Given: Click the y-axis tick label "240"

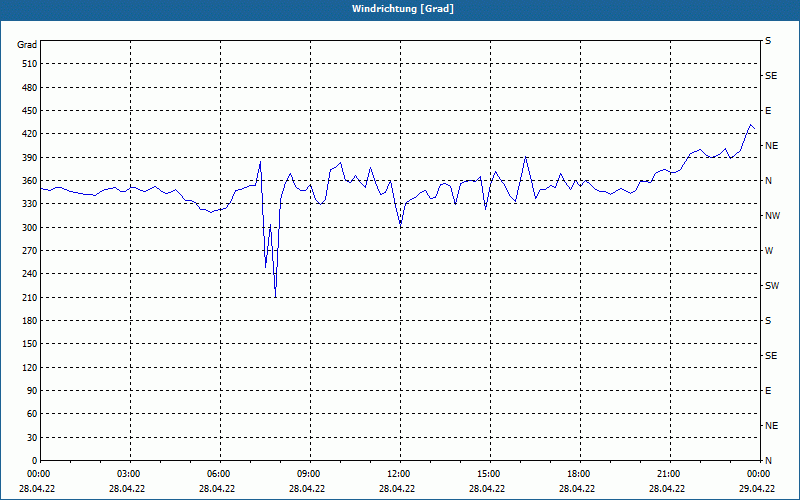Looking at the screenshot, I should pos(30,274).
